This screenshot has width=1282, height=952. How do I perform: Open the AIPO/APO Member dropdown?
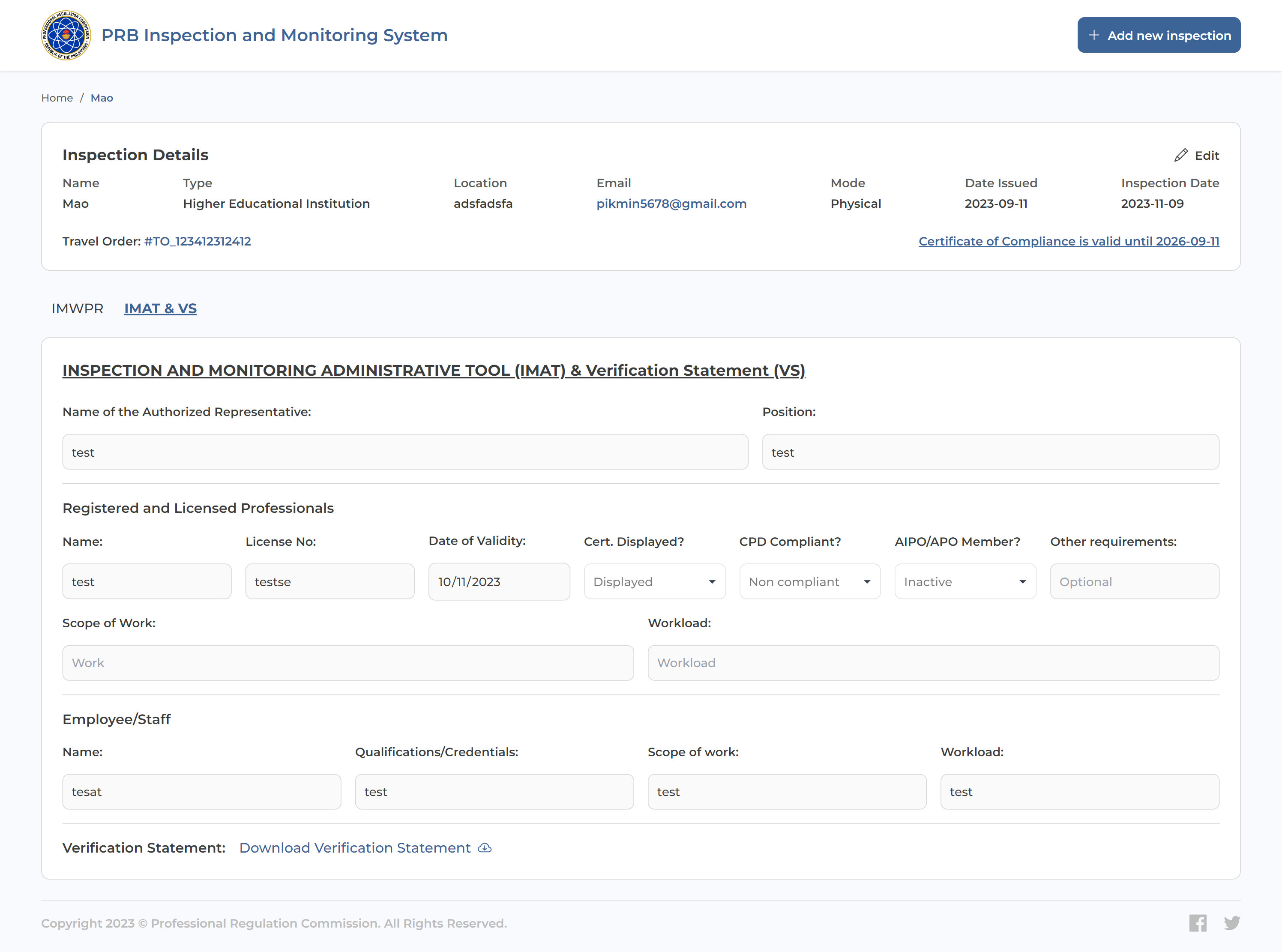tap(965, 581)
